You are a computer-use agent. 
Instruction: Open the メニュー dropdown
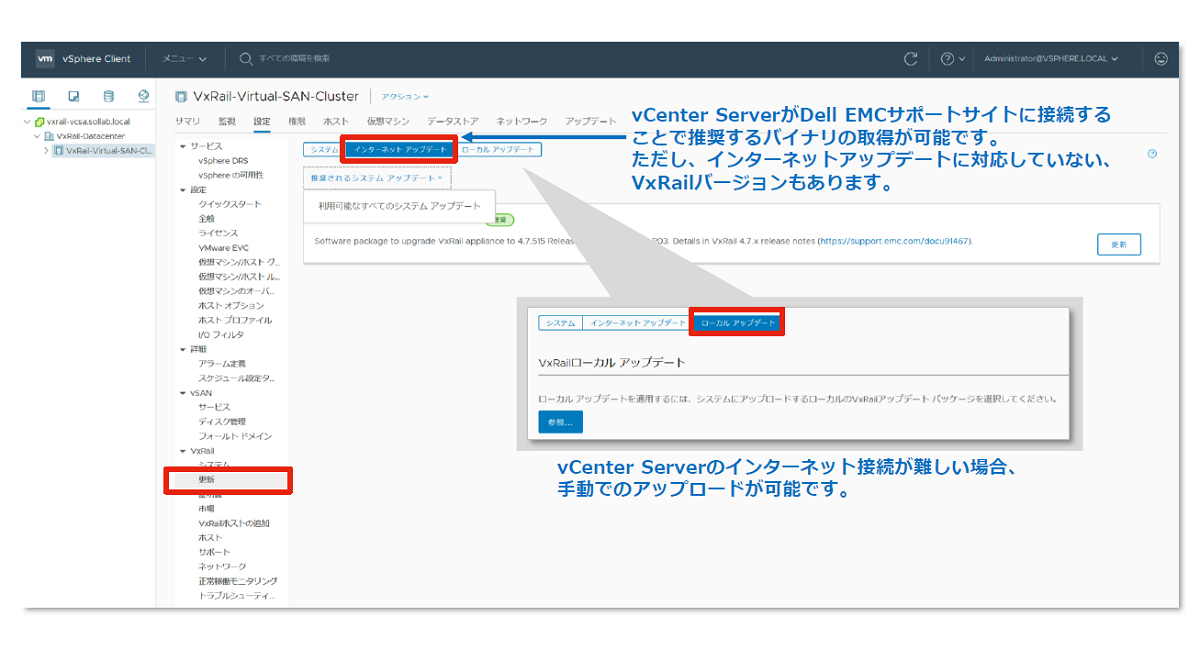pyautogui.click(x=185, y=59)
